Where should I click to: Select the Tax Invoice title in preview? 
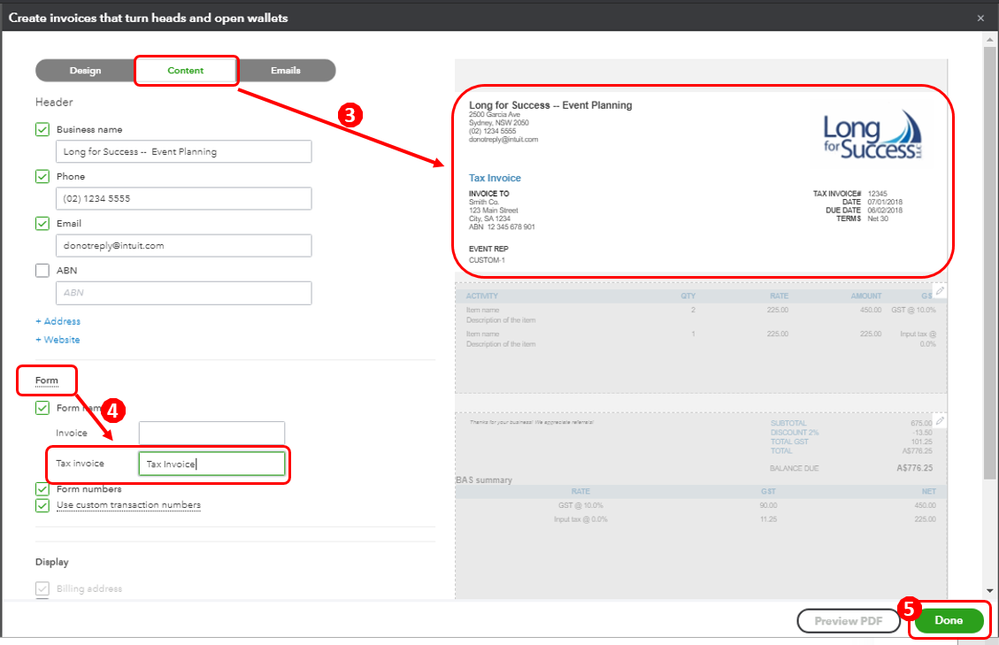[x=495, y=178]
